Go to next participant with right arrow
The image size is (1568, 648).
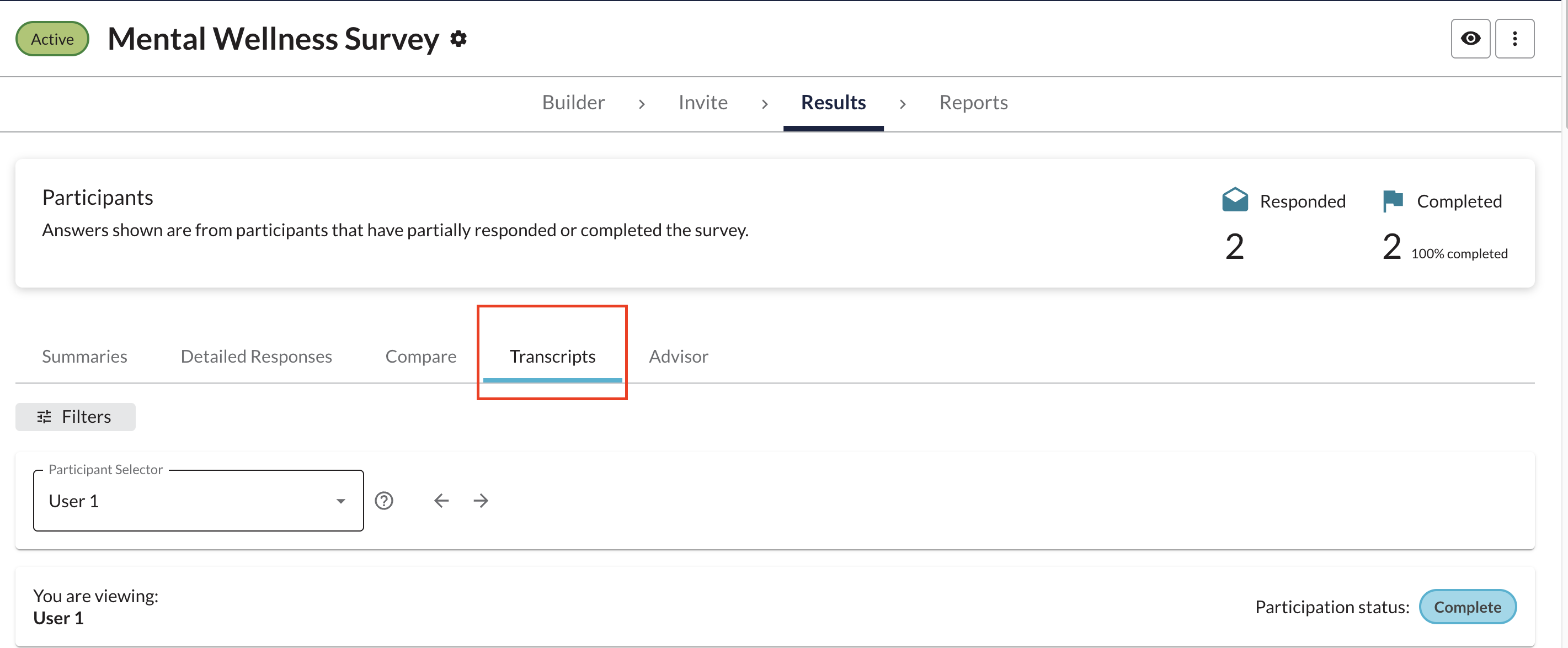tap(481, 501)
